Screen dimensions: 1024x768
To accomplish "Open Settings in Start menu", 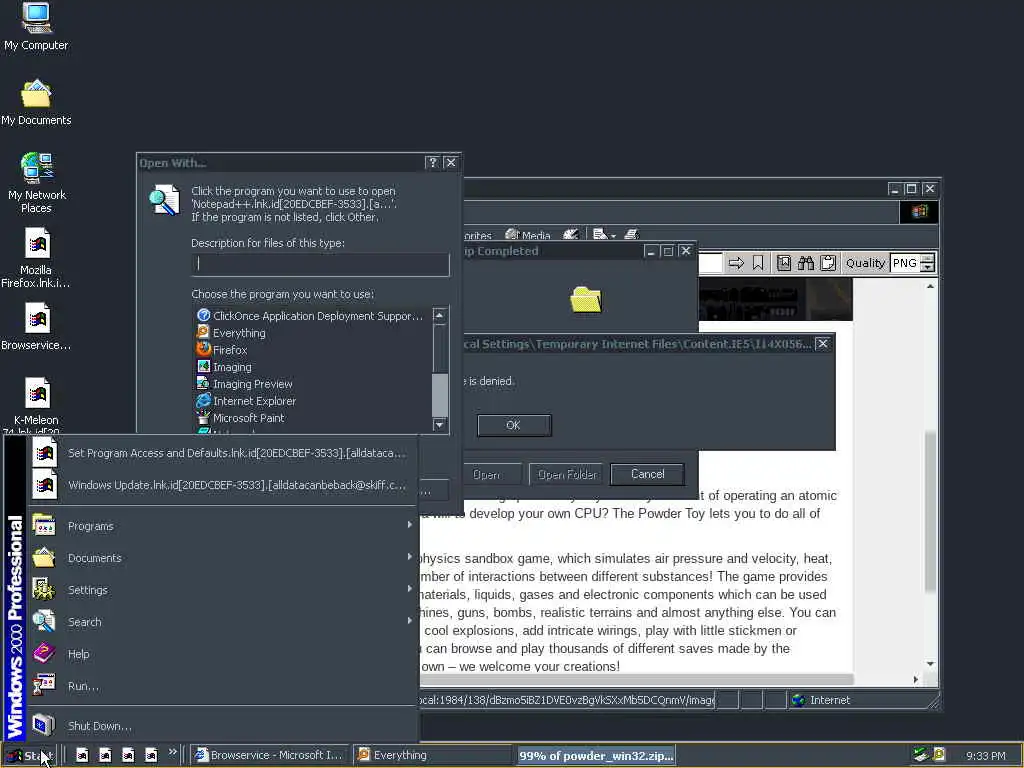I will [222, 590].
